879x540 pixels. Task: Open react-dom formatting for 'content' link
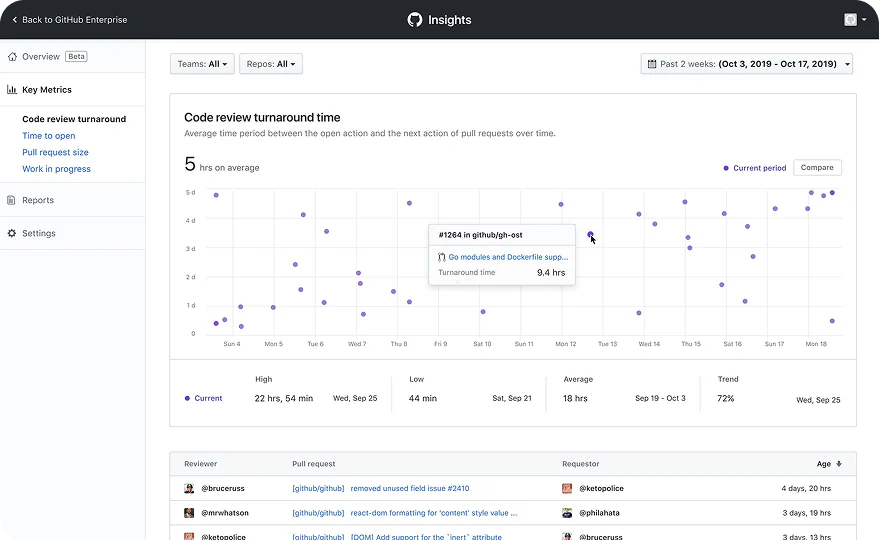click(434, 513)
